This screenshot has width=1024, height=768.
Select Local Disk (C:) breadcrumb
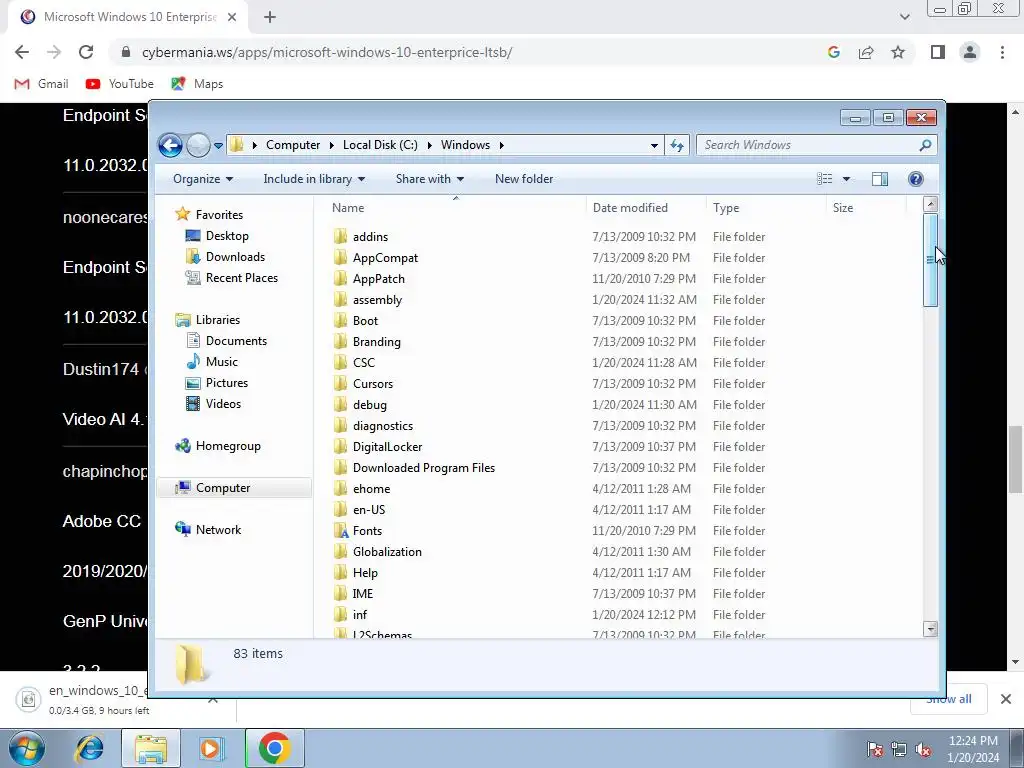click(x=380, y=145)
